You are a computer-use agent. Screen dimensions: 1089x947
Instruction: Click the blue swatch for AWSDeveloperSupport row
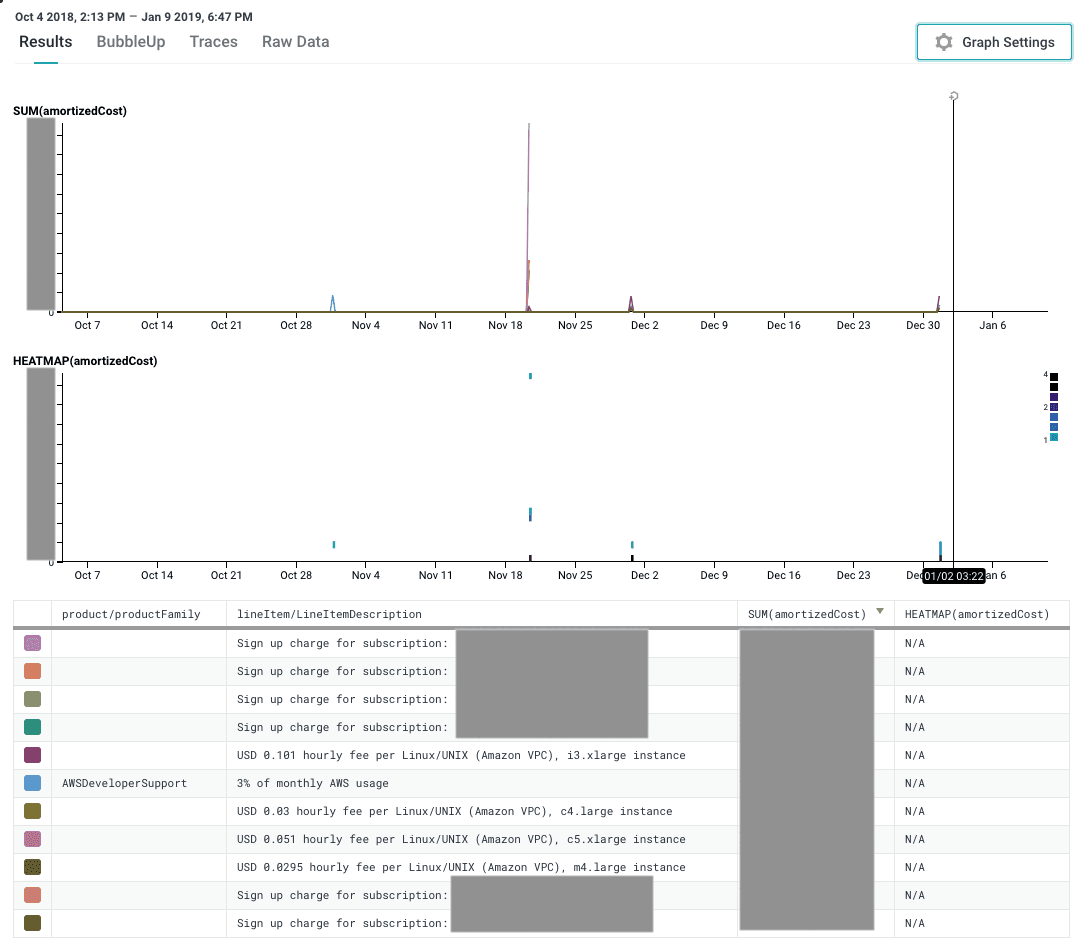[x=33, y=783]
